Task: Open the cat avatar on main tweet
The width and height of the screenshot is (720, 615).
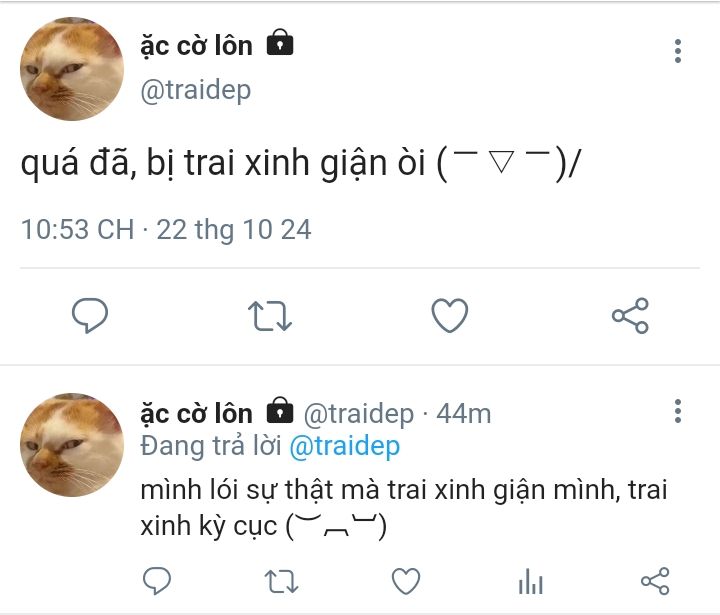Action: pos(72,69)
